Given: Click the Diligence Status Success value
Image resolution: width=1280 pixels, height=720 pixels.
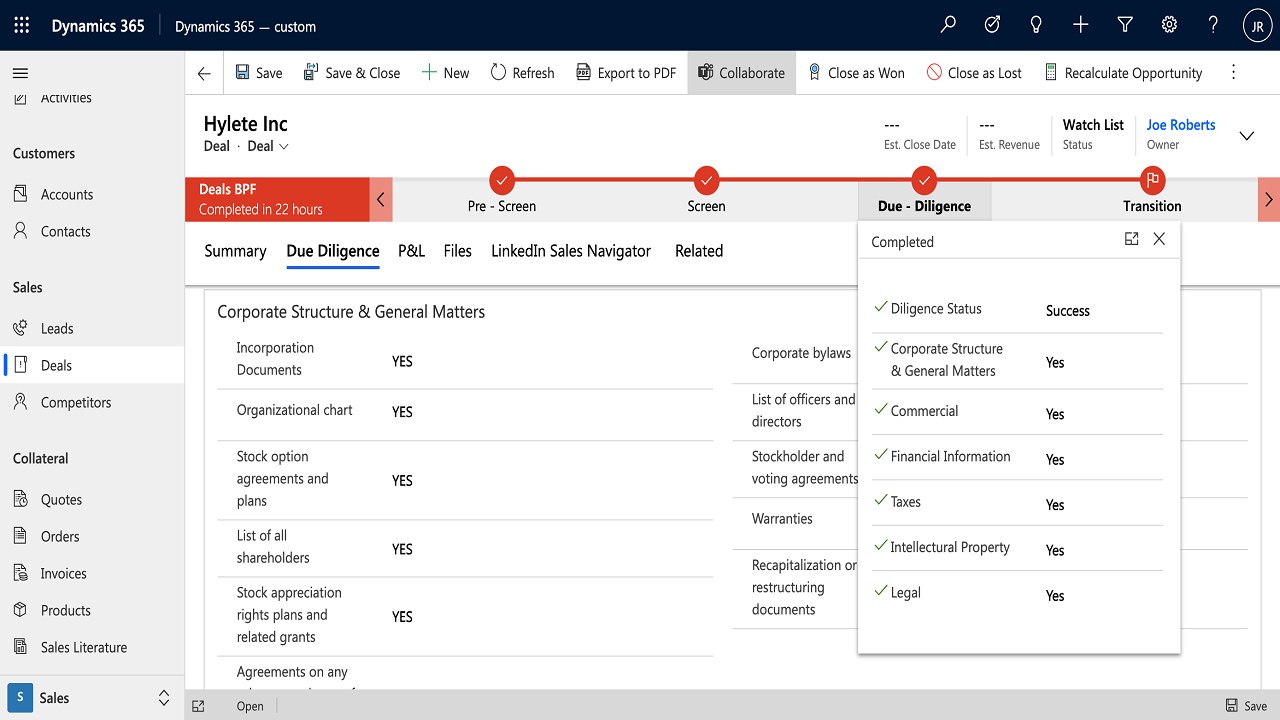Looking at the screenshot, I should pyautogui.click(x=1067, y=311).
